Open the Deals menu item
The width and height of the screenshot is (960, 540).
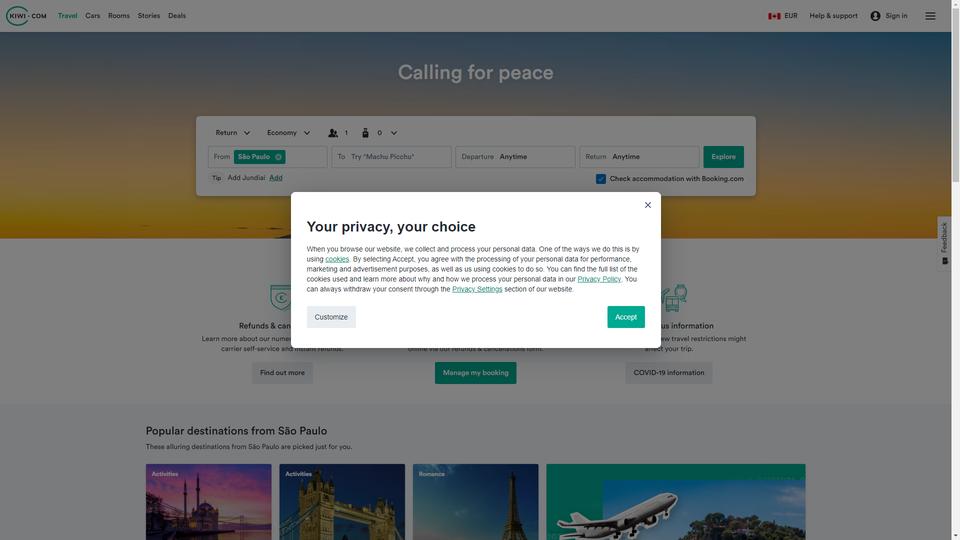pos(177,16)
